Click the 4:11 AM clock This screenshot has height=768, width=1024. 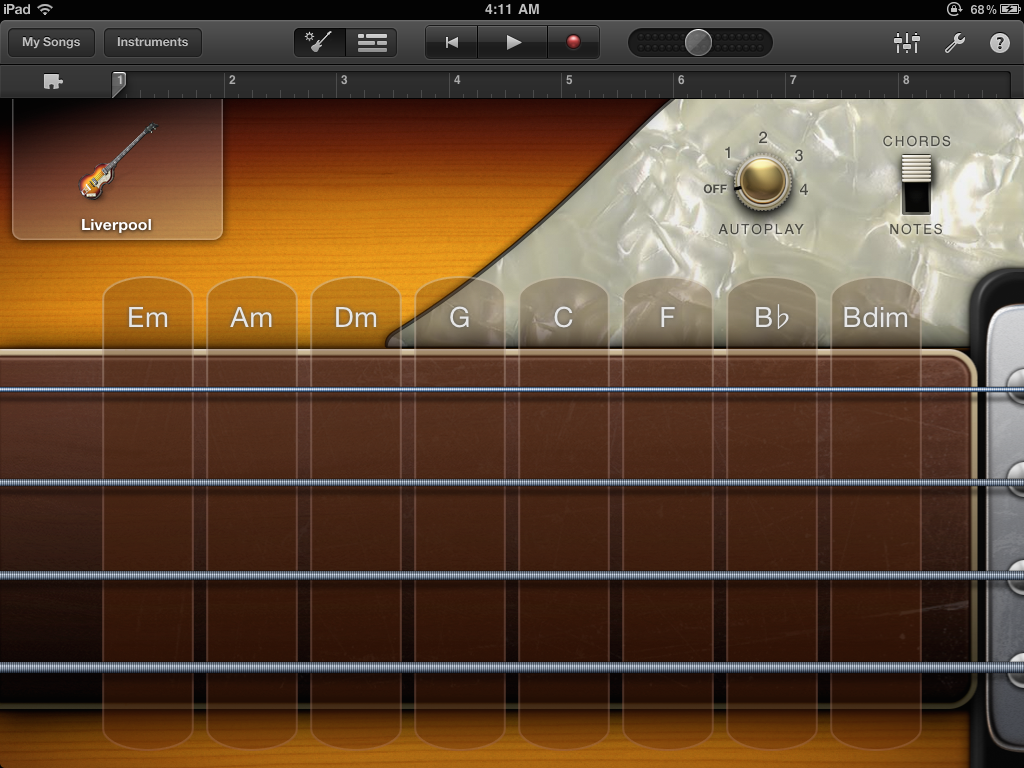coord(512,9)
